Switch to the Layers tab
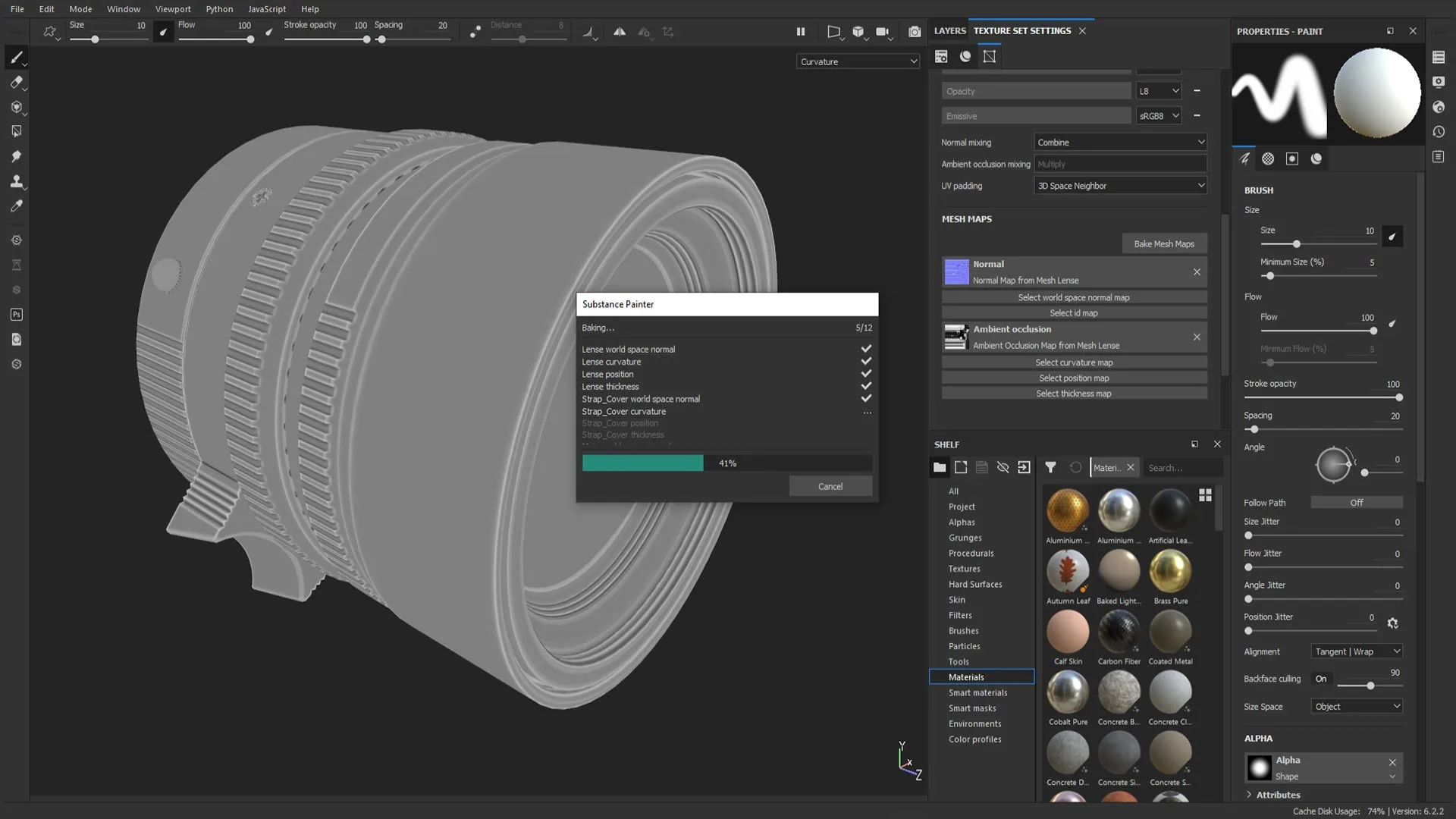This screenshot has height=819, width=1456. tap(949, 30)
